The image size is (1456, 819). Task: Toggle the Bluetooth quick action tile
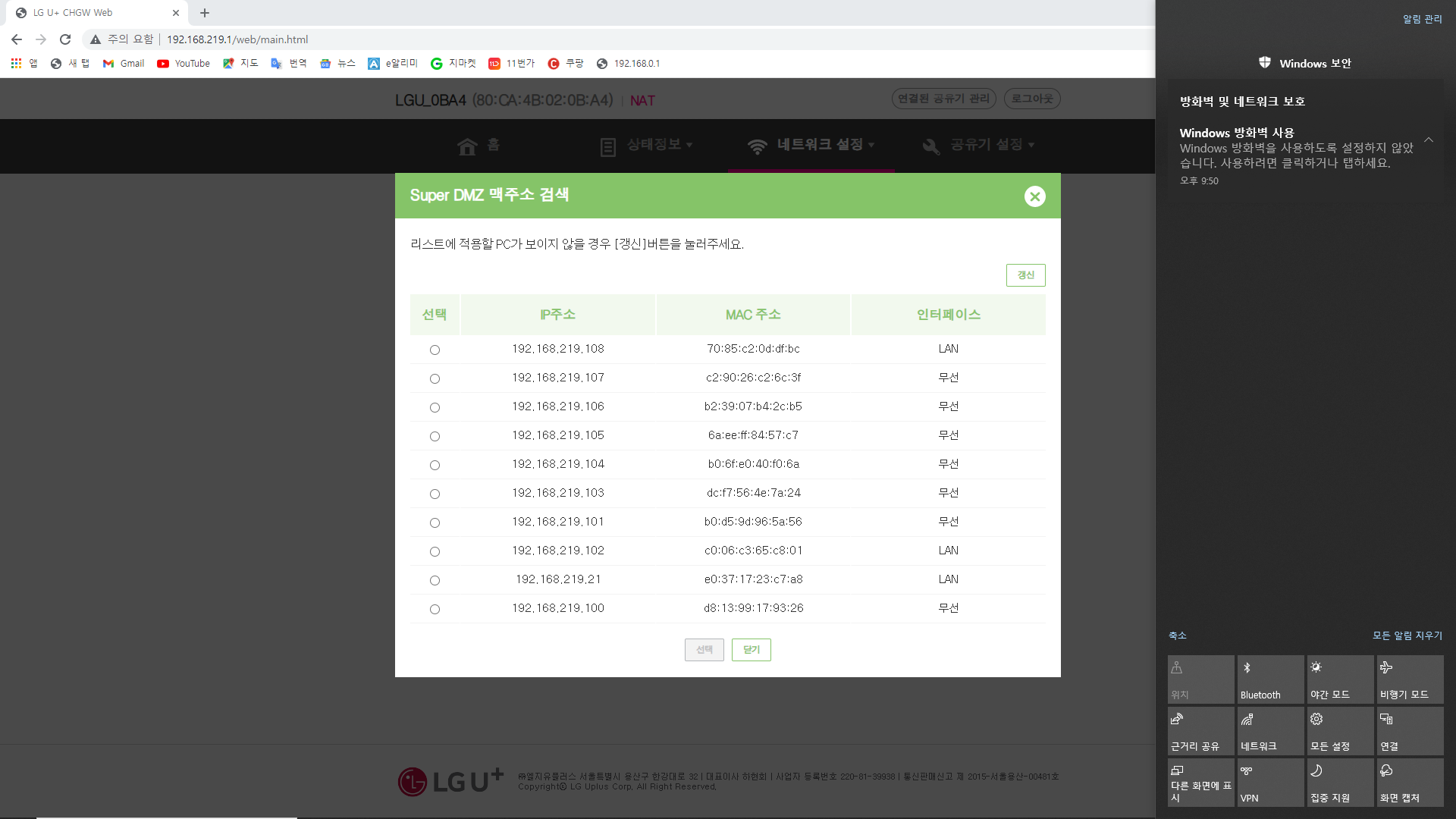[1270, 679]
